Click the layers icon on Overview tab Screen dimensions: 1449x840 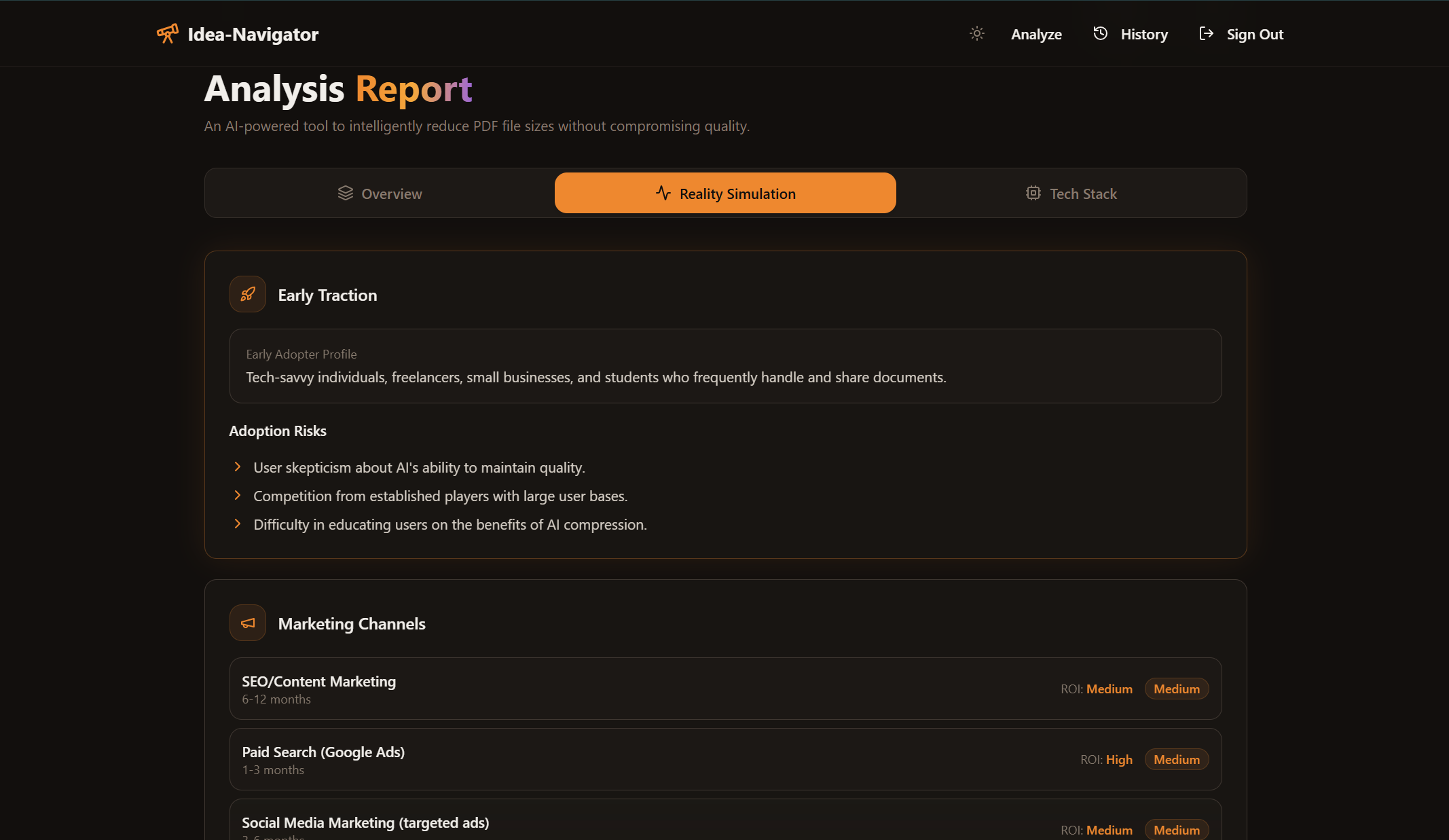[x=346, y=194]
